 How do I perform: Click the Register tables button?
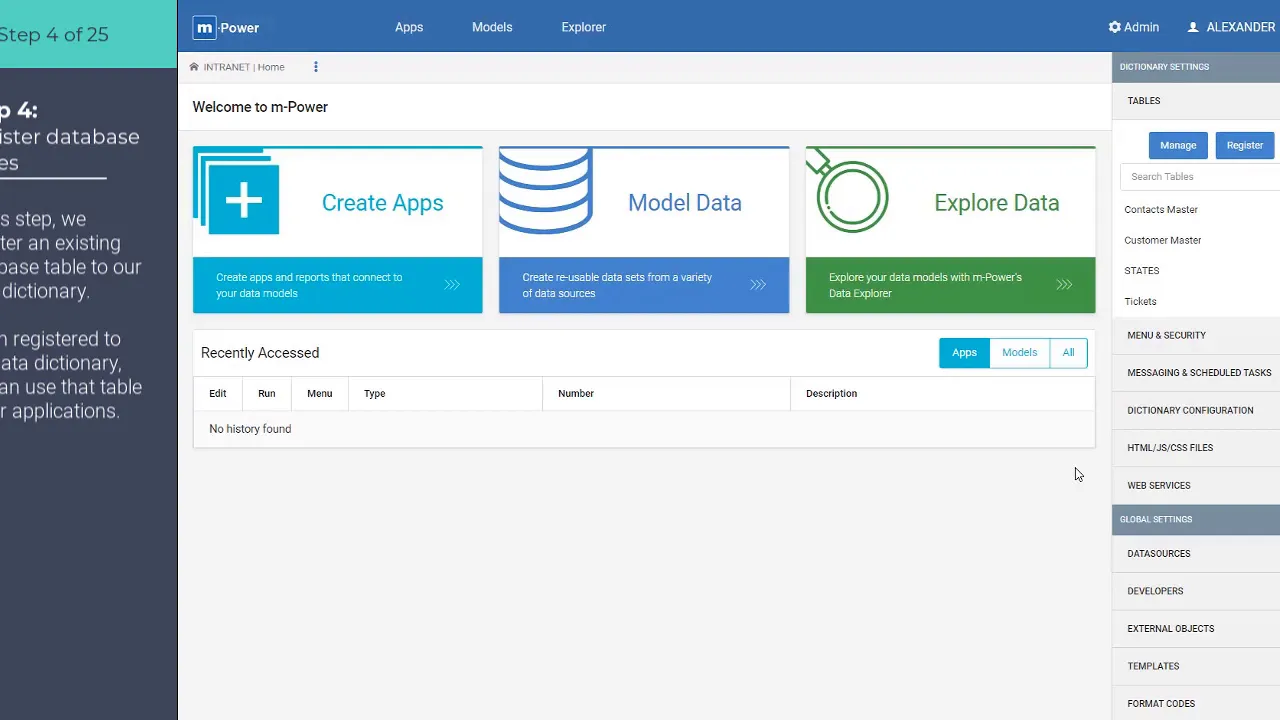click(x=1245, y=145)
